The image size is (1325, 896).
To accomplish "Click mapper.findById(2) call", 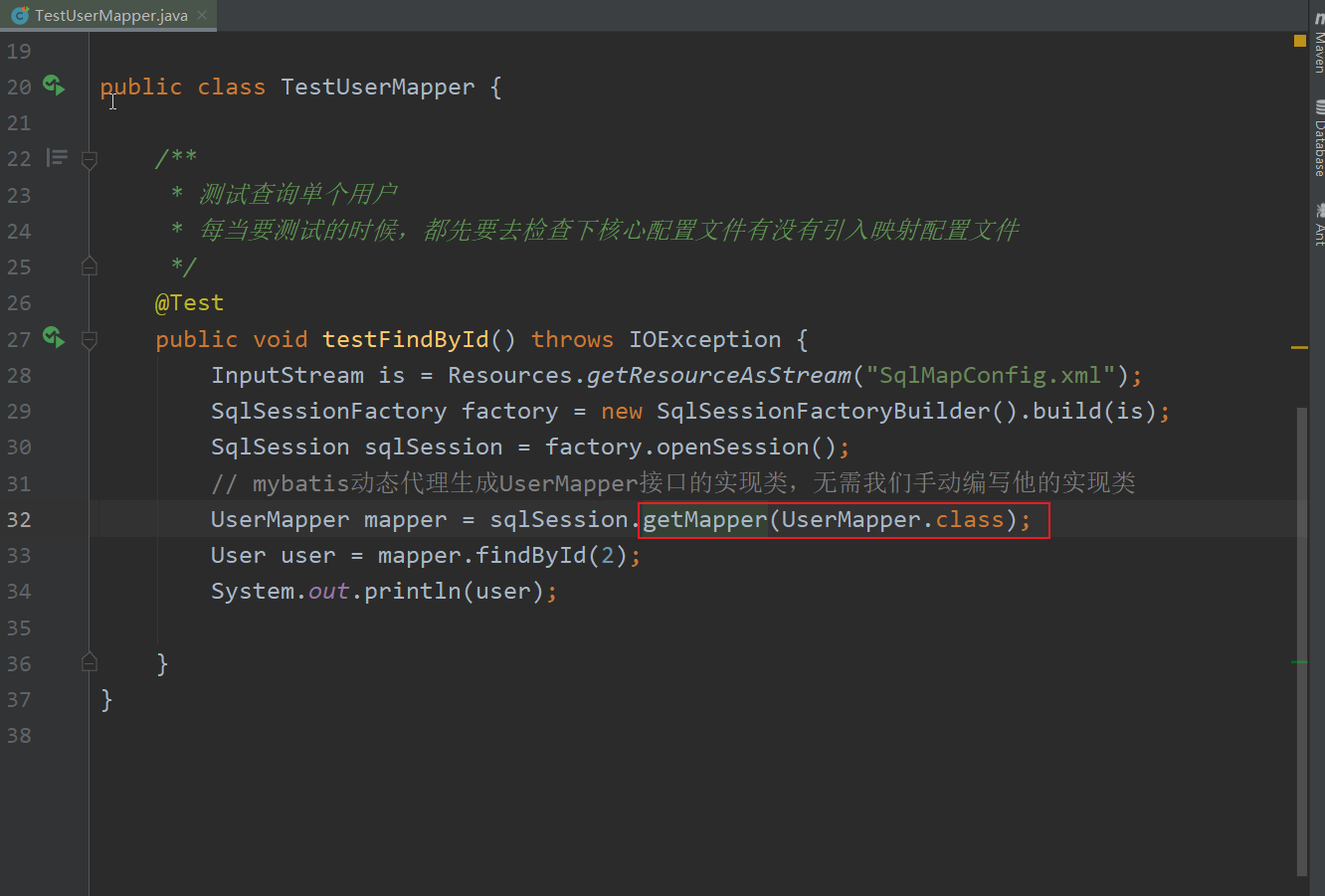I will (x=502, y=555).
